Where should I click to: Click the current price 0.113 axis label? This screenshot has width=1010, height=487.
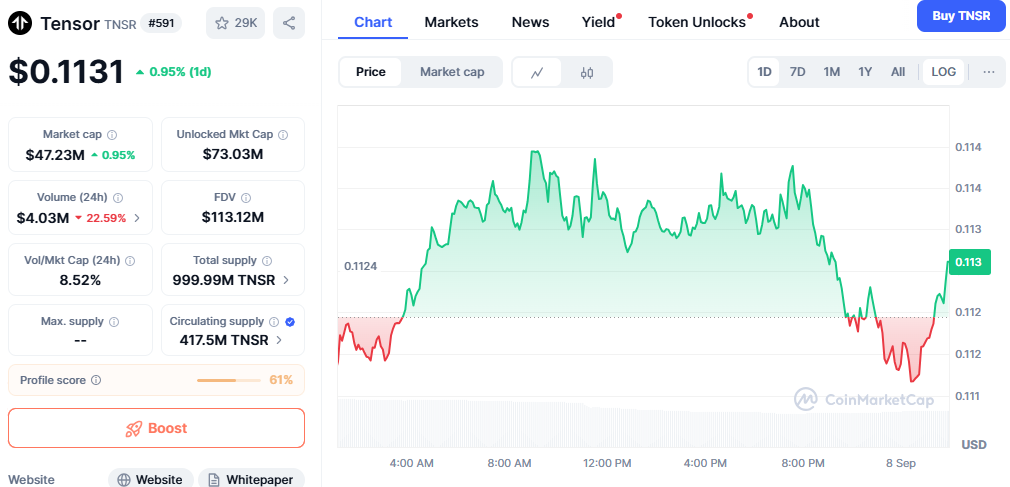pos(969,262)
